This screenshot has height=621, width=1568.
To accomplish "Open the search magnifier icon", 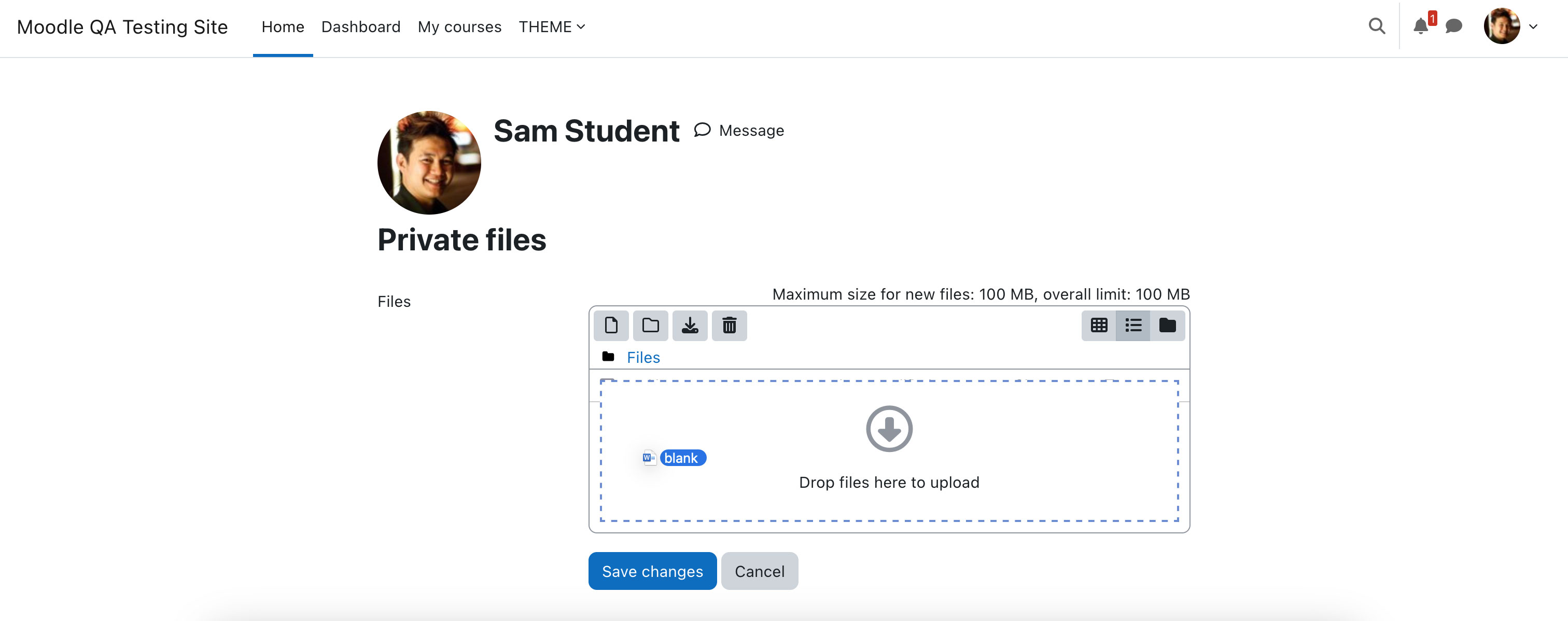I will pos(1376,26).
